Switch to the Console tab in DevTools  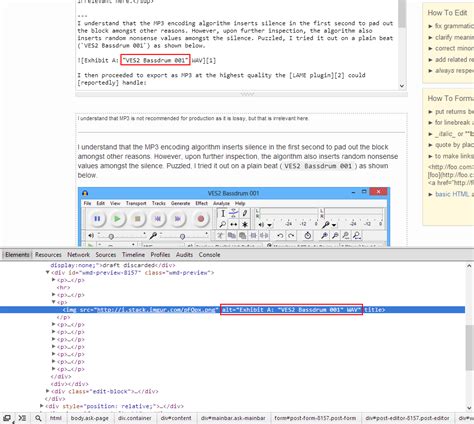coord(209,255)
